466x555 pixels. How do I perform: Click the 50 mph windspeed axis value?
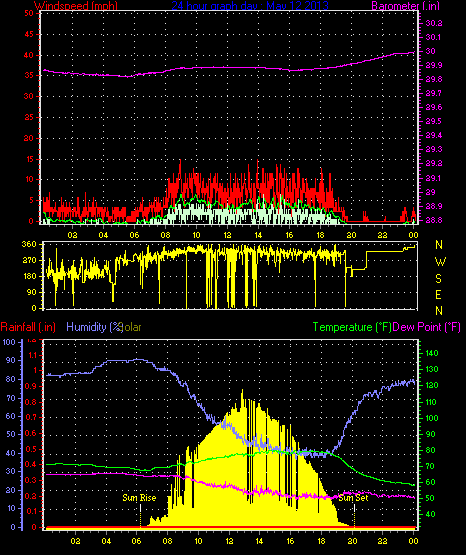coord(29,13)
